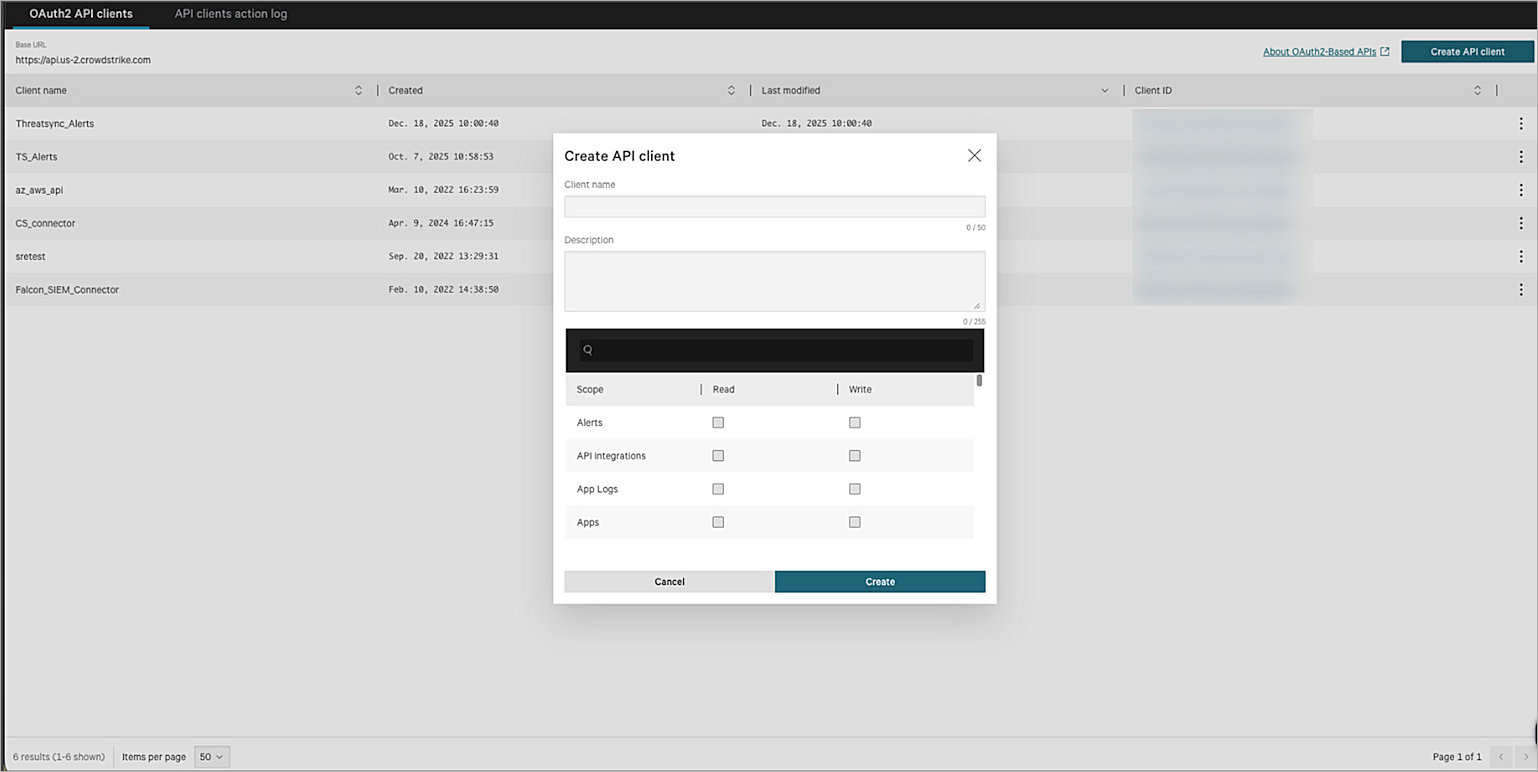Open Items per page dropdown
This screenshot has height=772, width=1538.
pos(212,757)
